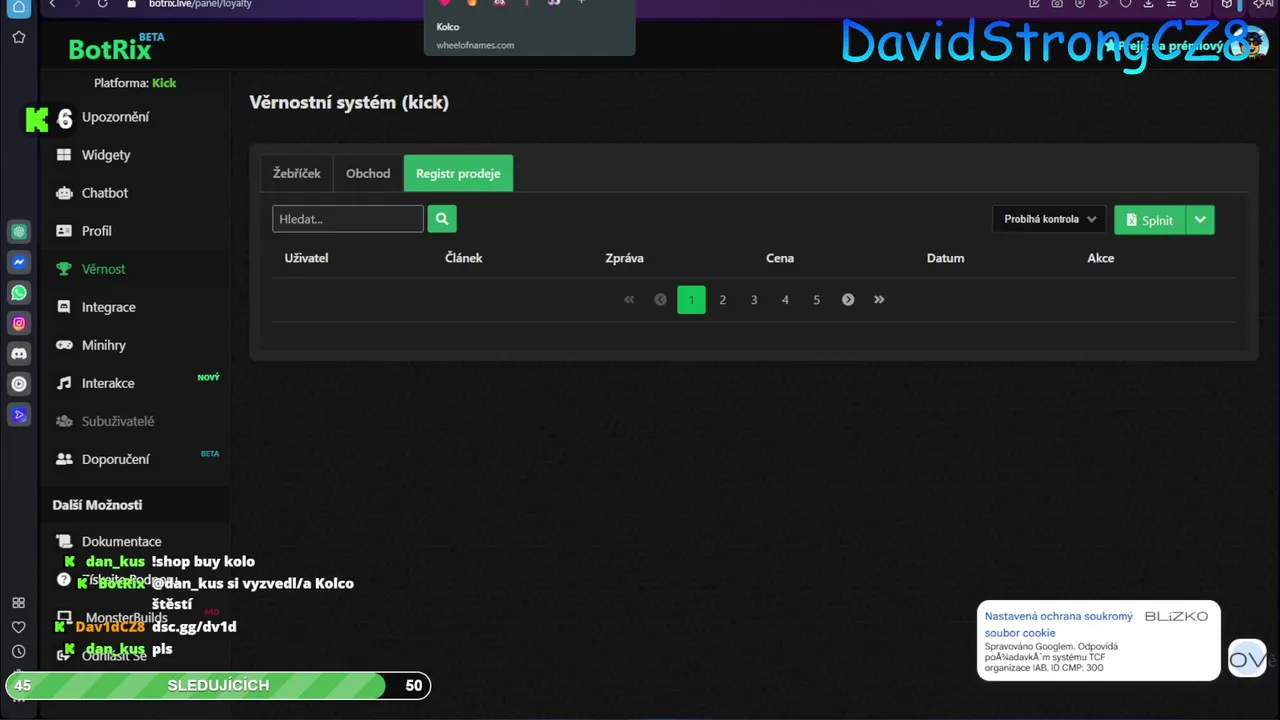The image size is (1280, 720).
Task: Click the Integrace sidebar icon
Action: 64,307
